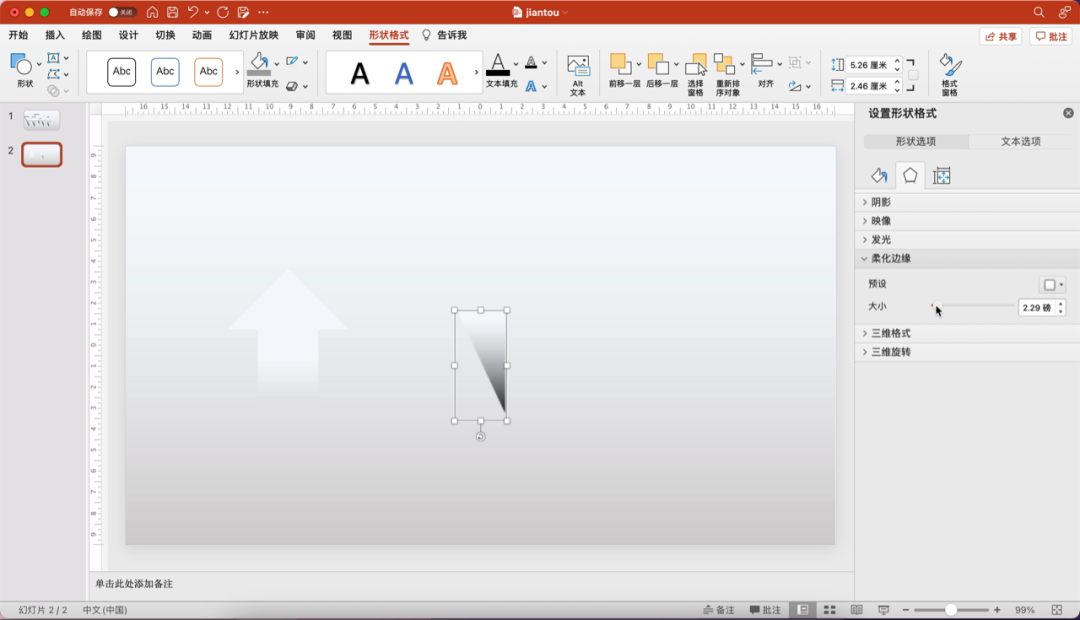Image resolution: width=1080 pixels, height=620 pixels.
Task: Open the View (视图) tab
Action: (342, 35)
